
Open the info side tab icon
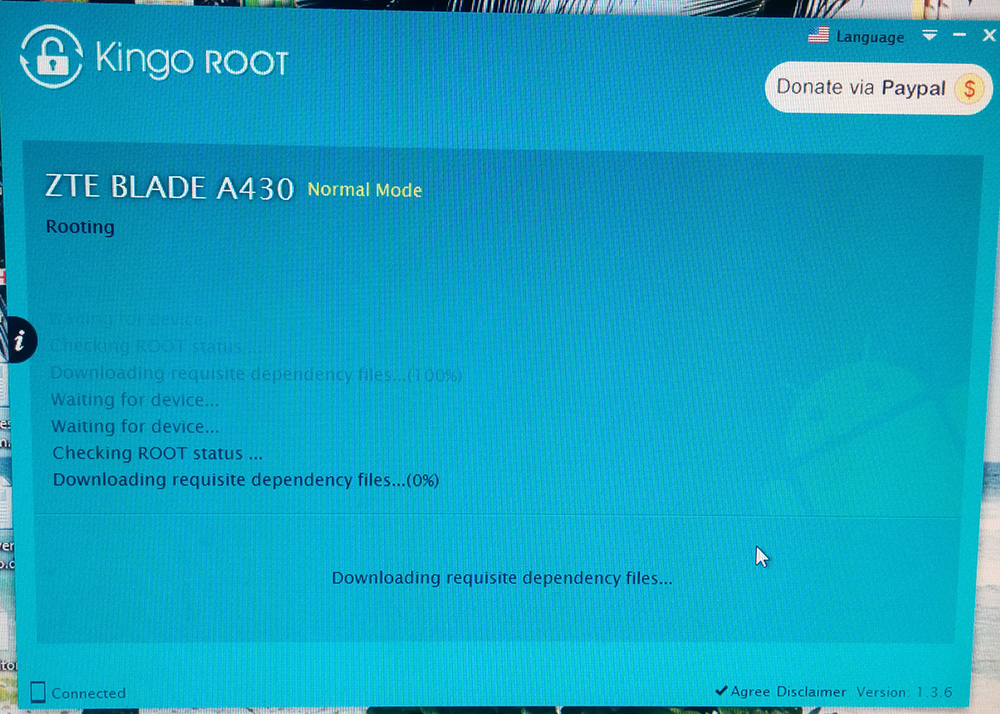20,340
